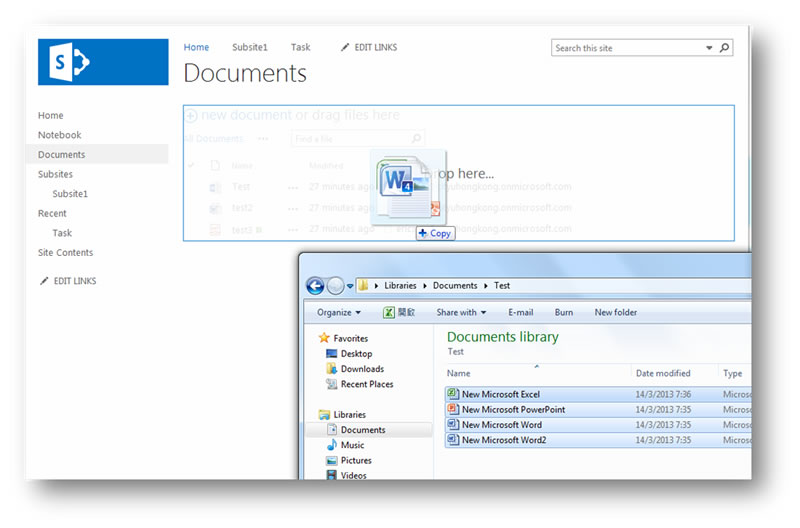Click the pencil icon beside top EDIT LINKS
Screen dimensions: 800x528
coord(345,48)
